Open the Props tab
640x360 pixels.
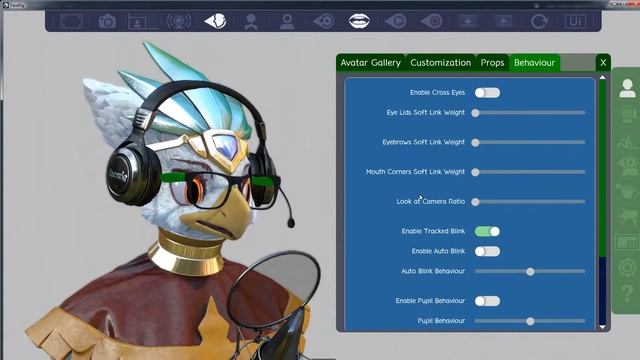coord(492,63)
